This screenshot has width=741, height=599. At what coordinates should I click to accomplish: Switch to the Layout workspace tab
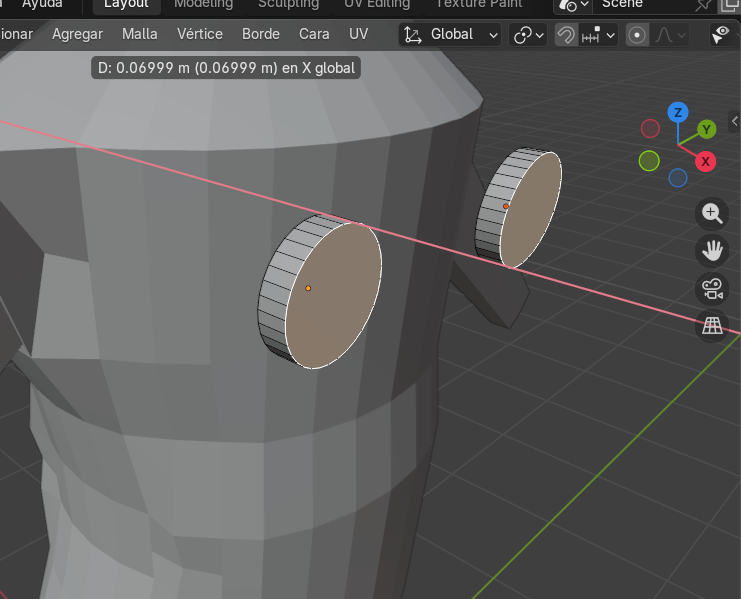coord(126,5)
